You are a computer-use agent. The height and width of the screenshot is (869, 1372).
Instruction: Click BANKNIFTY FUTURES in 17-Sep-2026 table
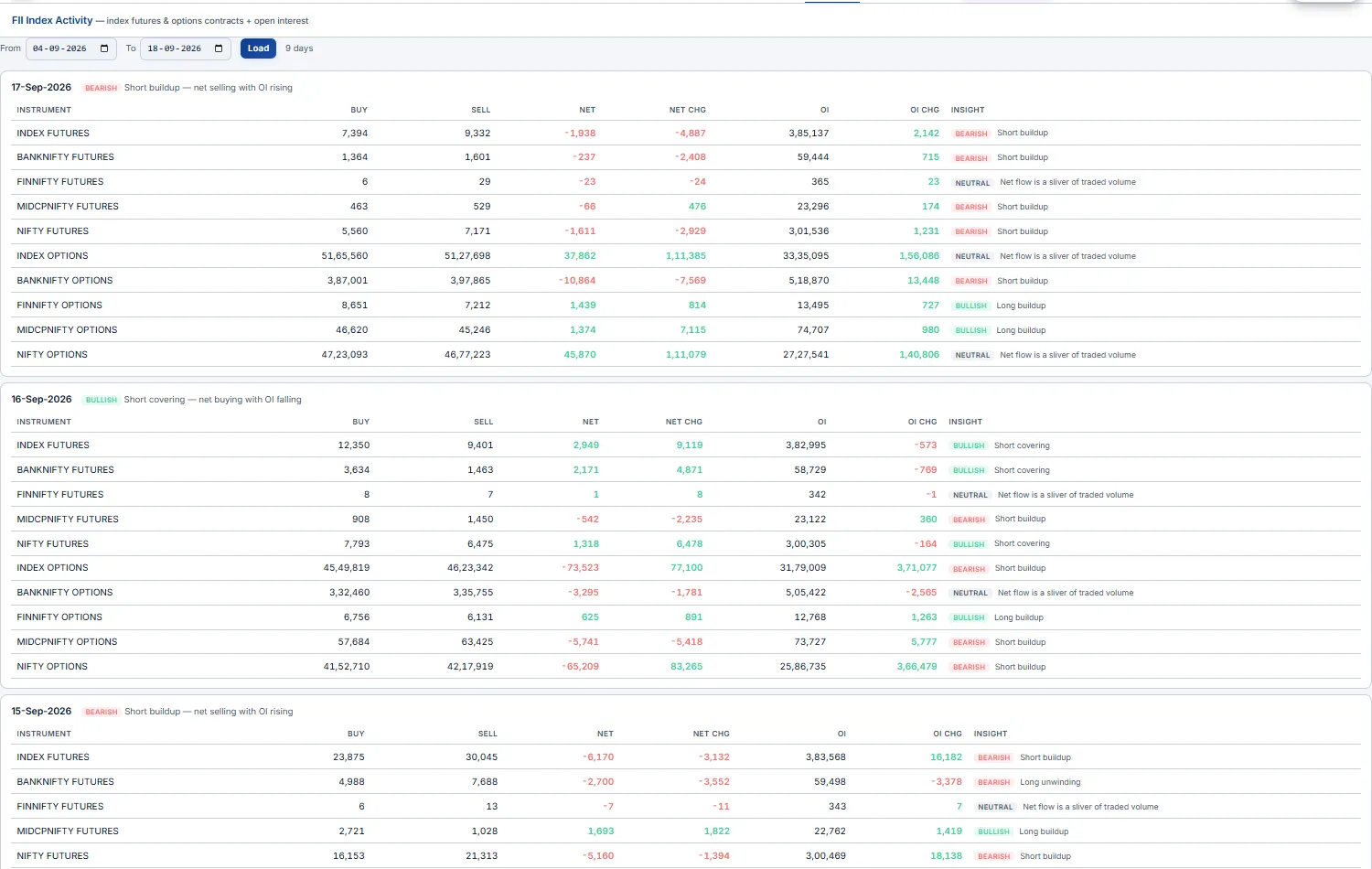[65, 157]
